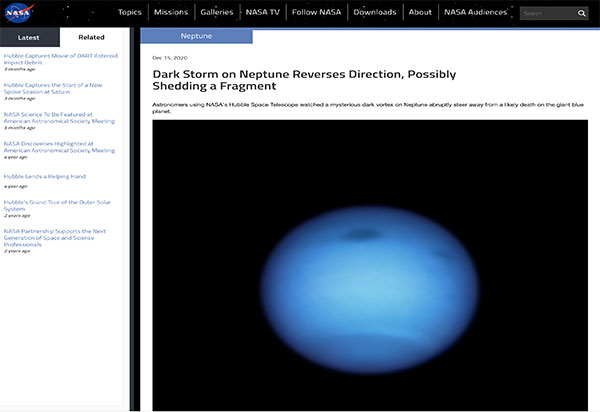
Task: Open the Downloads menu
Action: coord(375,12)
